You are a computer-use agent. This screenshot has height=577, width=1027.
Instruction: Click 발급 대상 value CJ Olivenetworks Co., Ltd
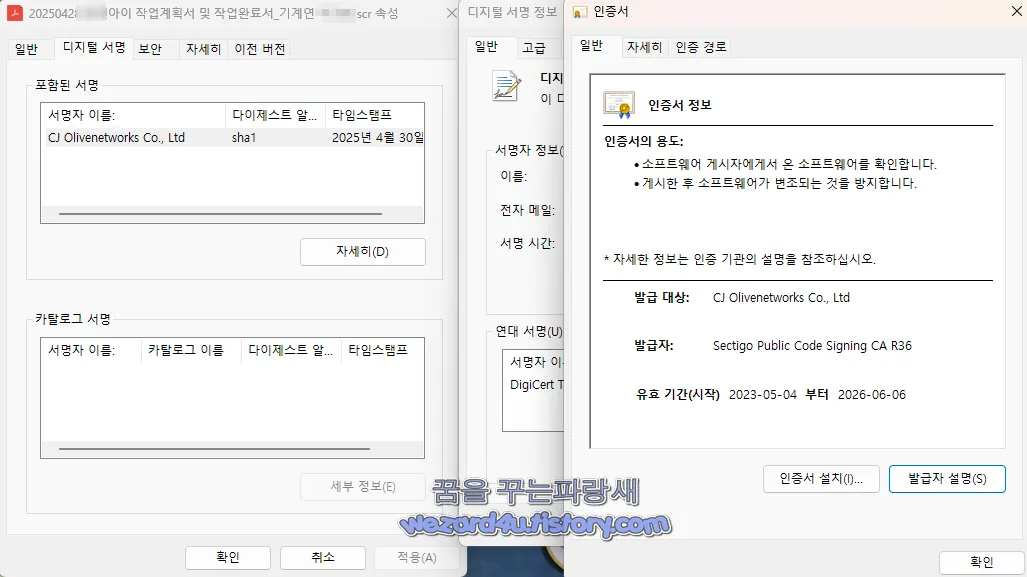pyautogui.click(x=781, y=297)
